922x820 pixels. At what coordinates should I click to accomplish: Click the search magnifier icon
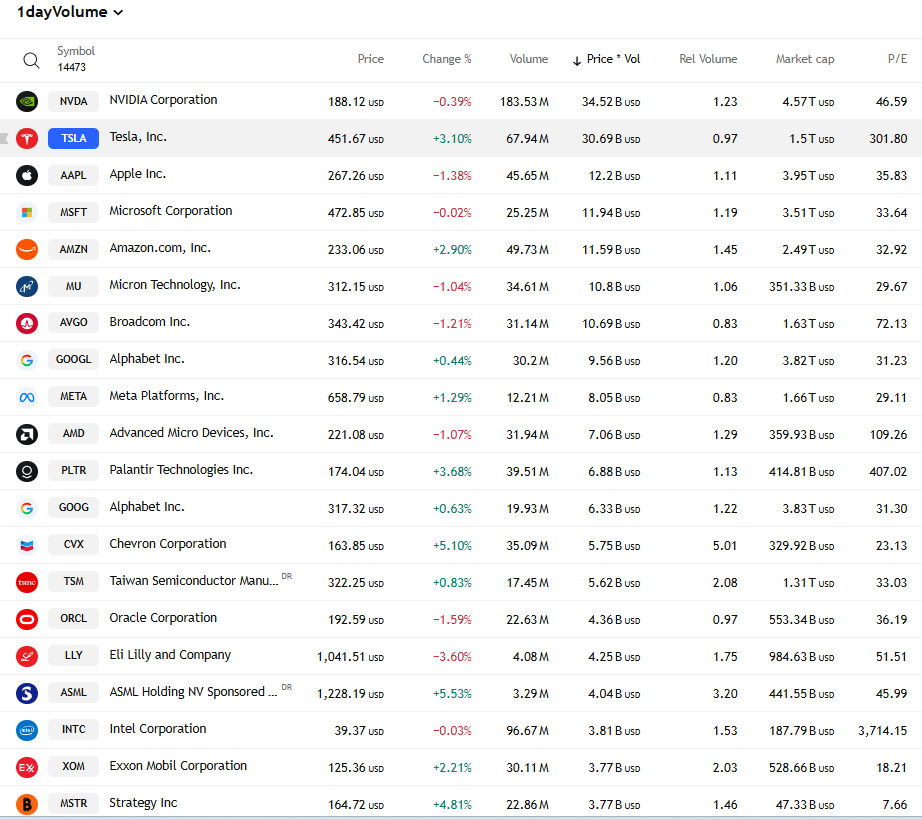[31, 60]
